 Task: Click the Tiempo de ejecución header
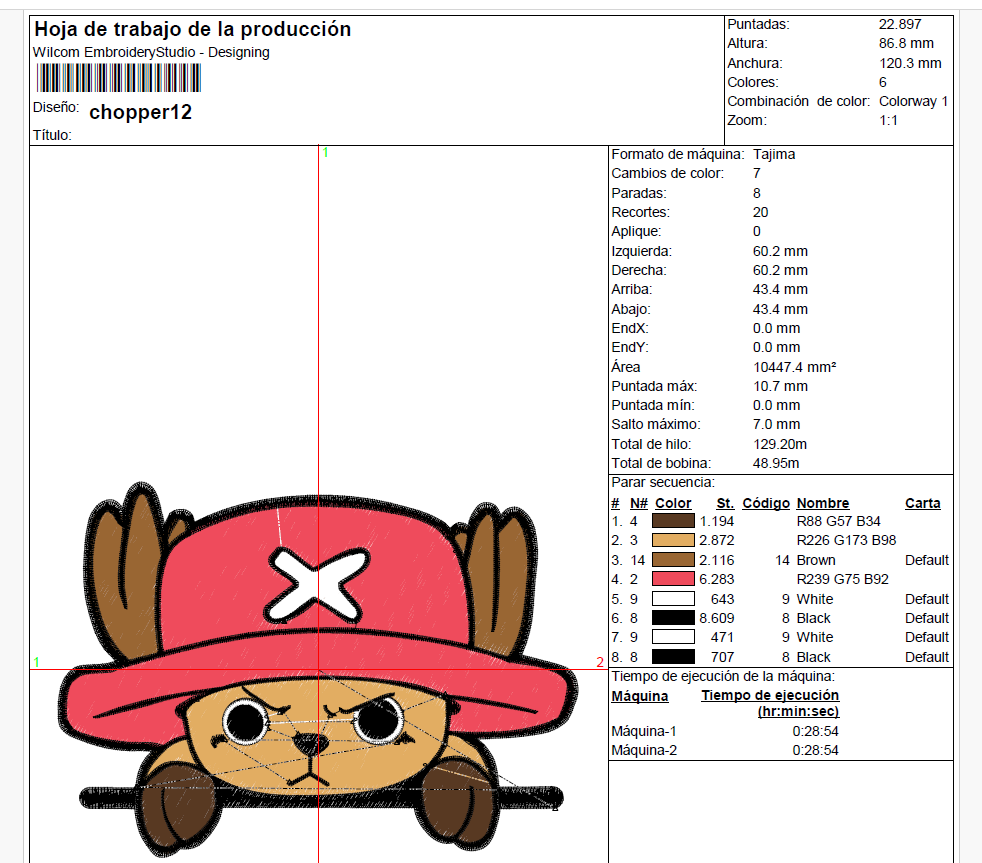[x=770, y=703]
